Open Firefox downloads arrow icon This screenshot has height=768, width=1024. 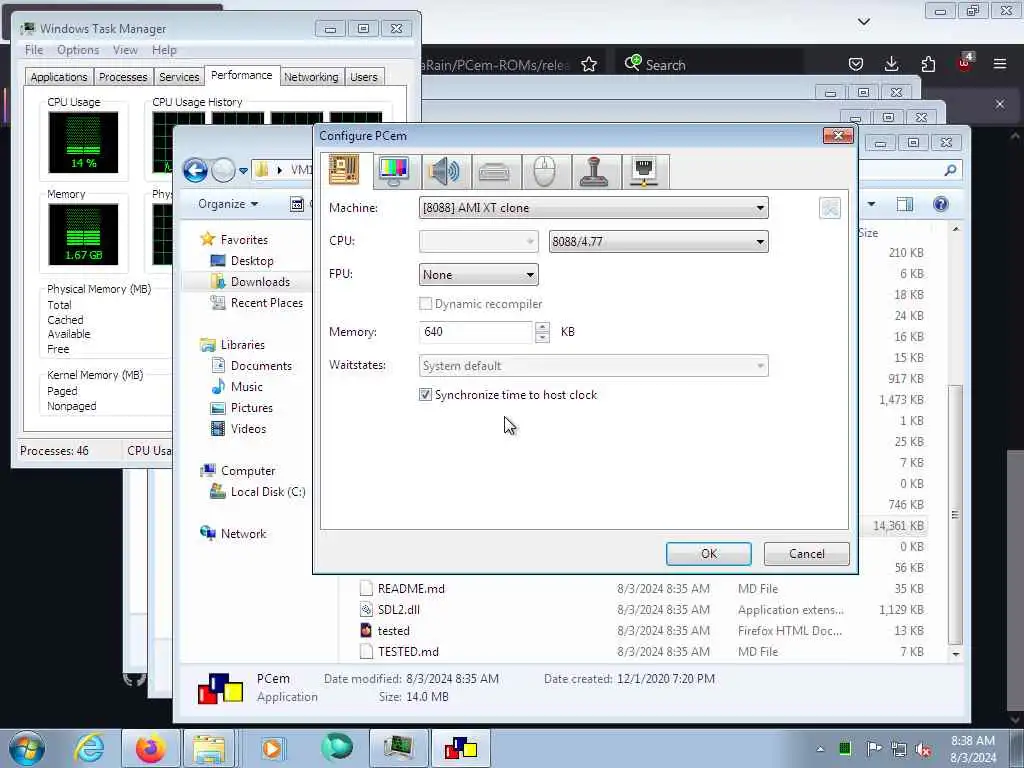(x=891, y=64)
